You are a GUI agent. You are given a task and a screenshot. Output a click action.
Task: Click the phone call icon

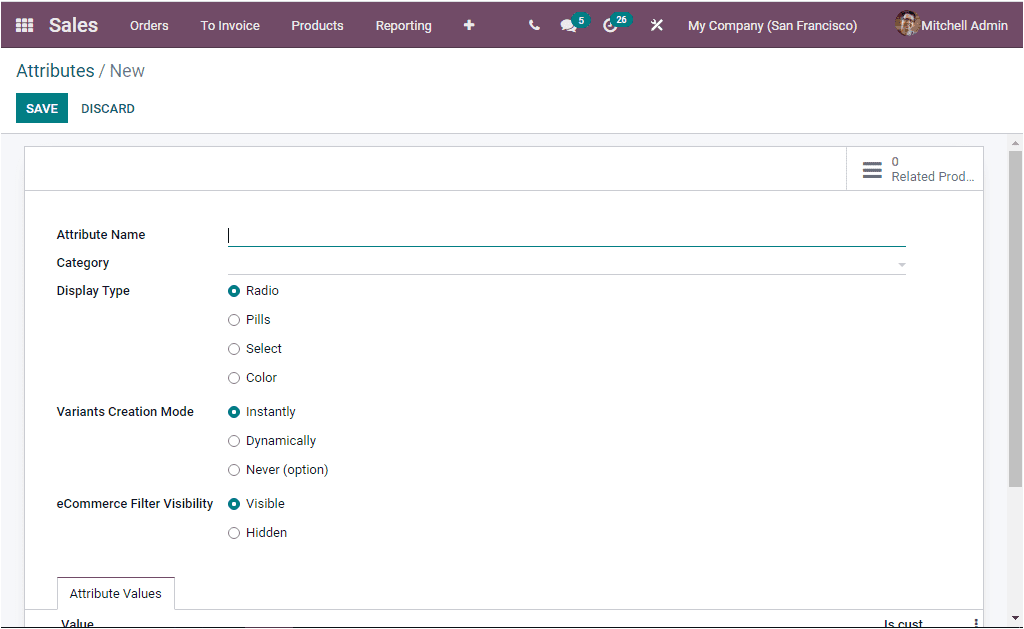pyautogui.click(x=533, y=25)
